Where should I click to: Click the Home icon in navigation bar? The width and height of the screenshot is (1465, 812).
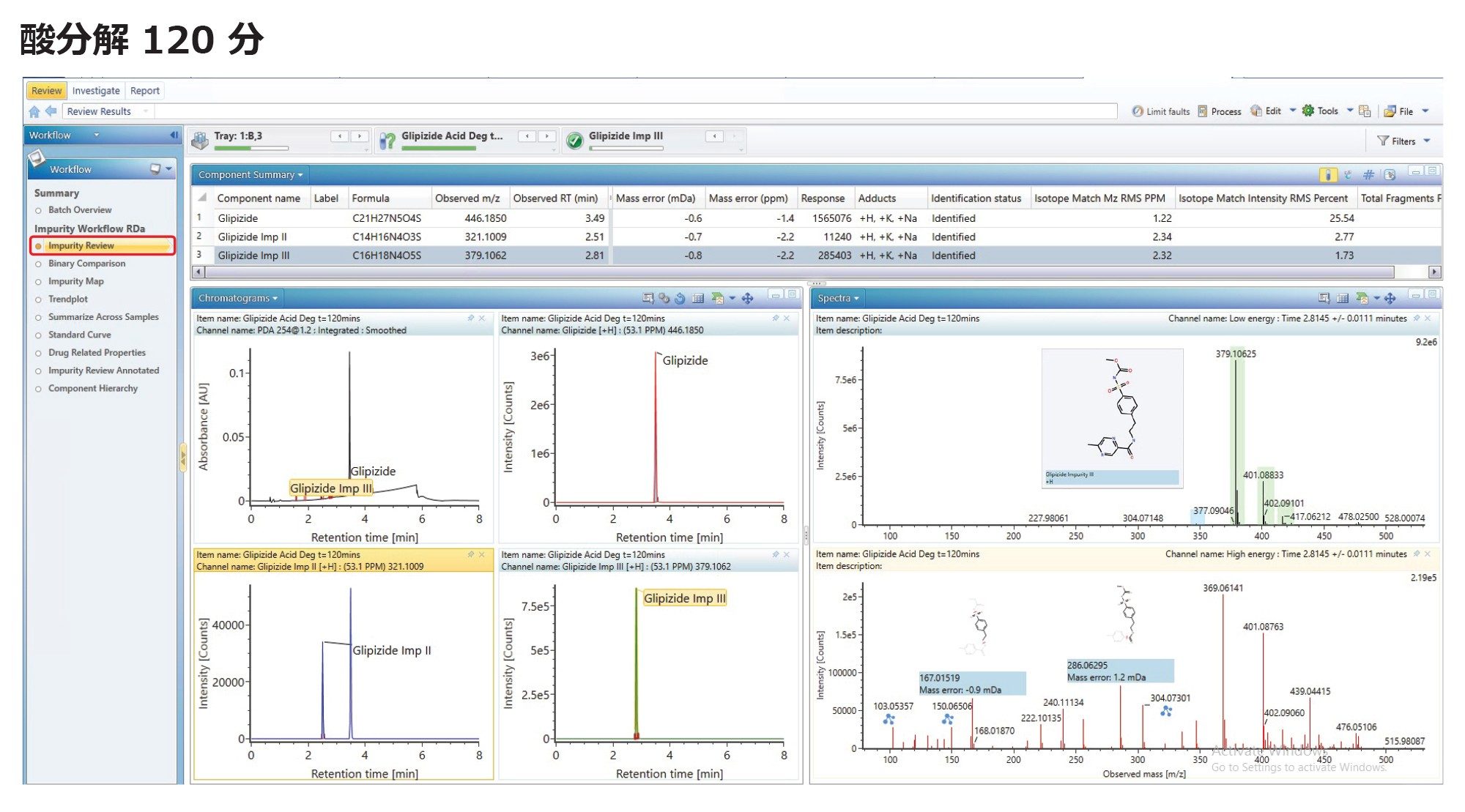(34, 111)
